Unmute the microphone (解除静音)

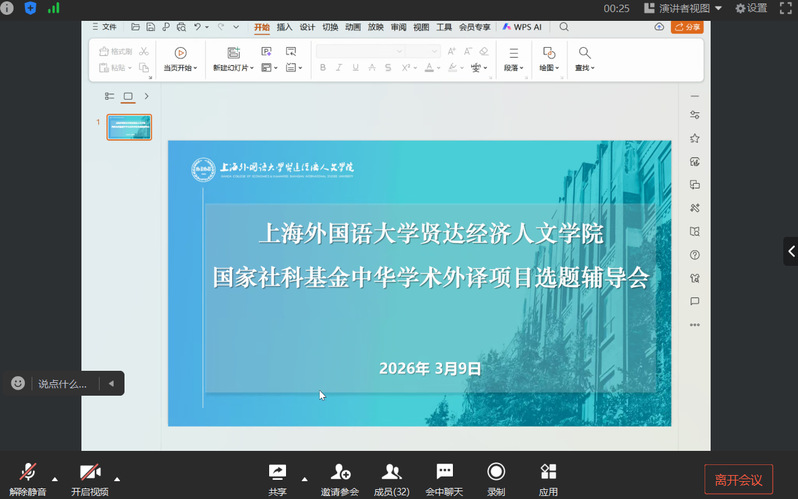[x=28, y=479]
